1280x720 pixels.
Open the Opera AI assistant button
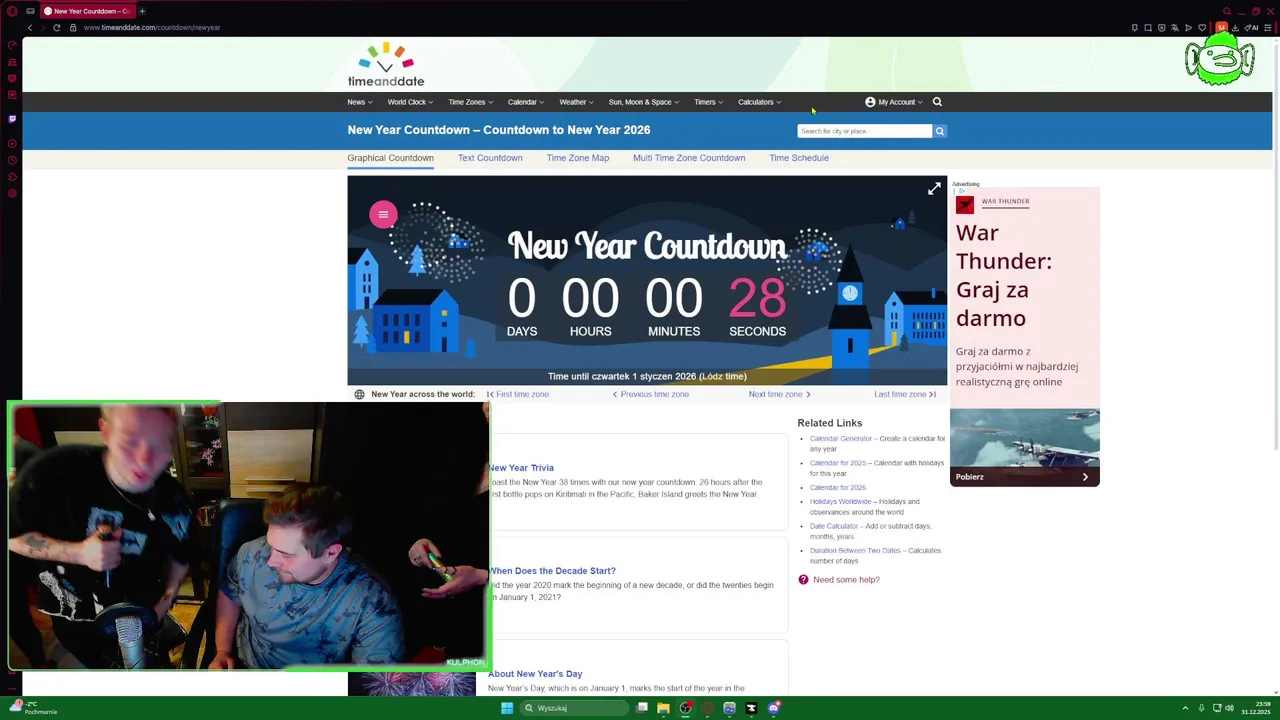1252,27
